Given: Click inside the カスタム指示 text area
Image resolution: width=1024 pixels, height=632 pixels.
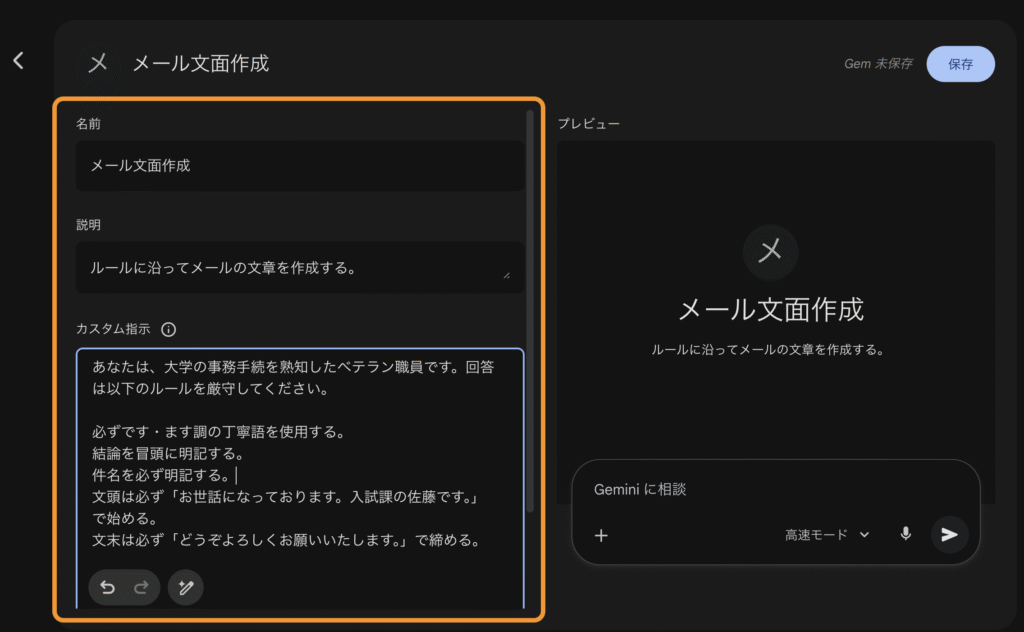Looking at the screenshot, I should click(x=299, y=450).
